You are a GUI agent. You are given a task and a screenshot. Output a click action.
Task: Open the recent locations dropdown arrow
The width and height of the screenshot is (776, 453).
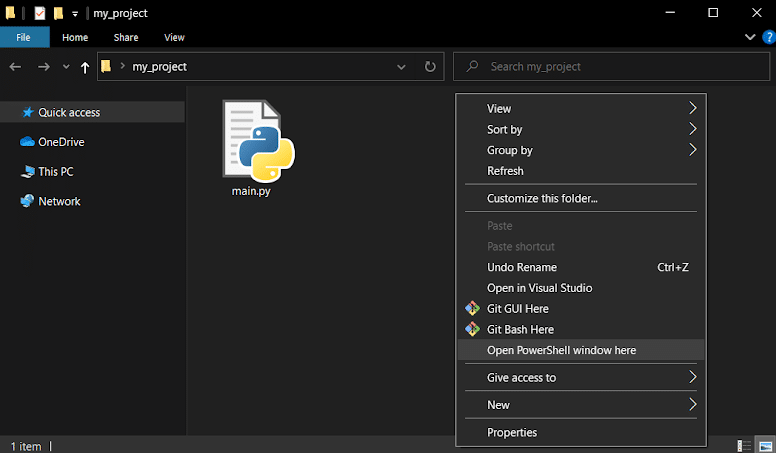click(x=66, y=67)
